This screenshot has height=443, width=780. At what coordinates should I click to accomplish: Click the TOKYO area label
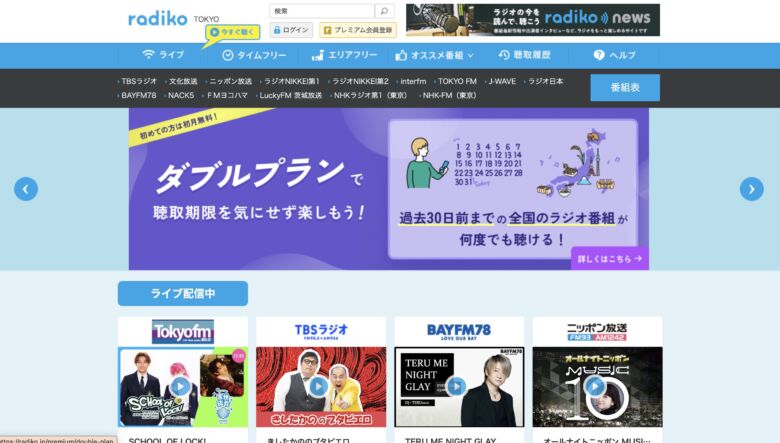(x=206, y=19)
